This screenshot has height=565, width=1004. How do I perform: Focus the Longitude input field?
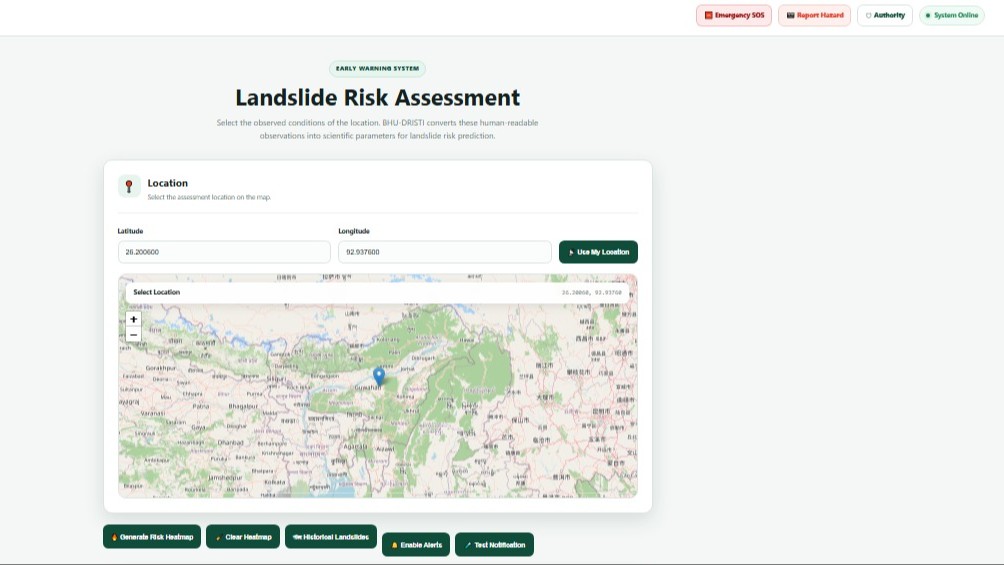pos(444,252)
